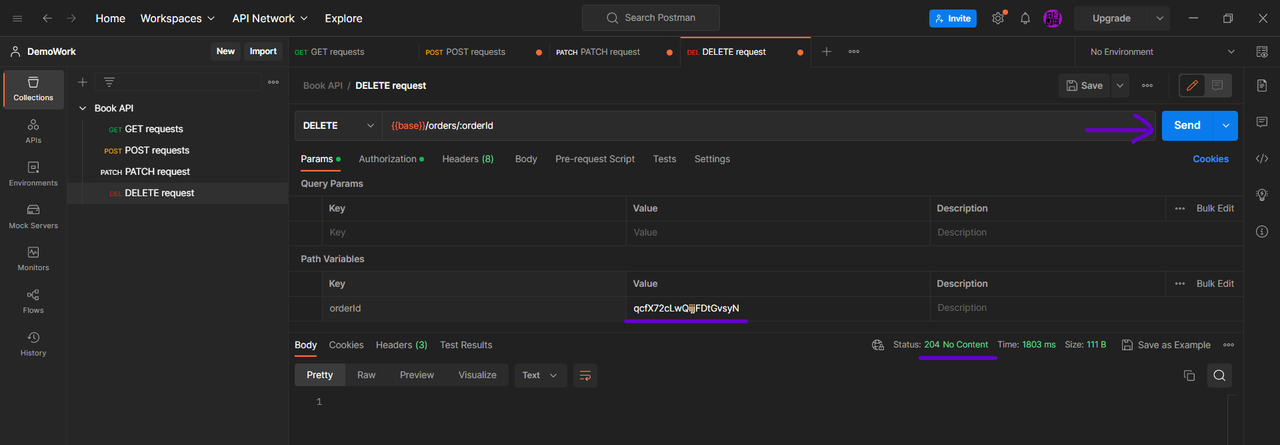Screen dimensions: 1280x445
Task: Expand the Save options arrow
Action: (1120, 86)
